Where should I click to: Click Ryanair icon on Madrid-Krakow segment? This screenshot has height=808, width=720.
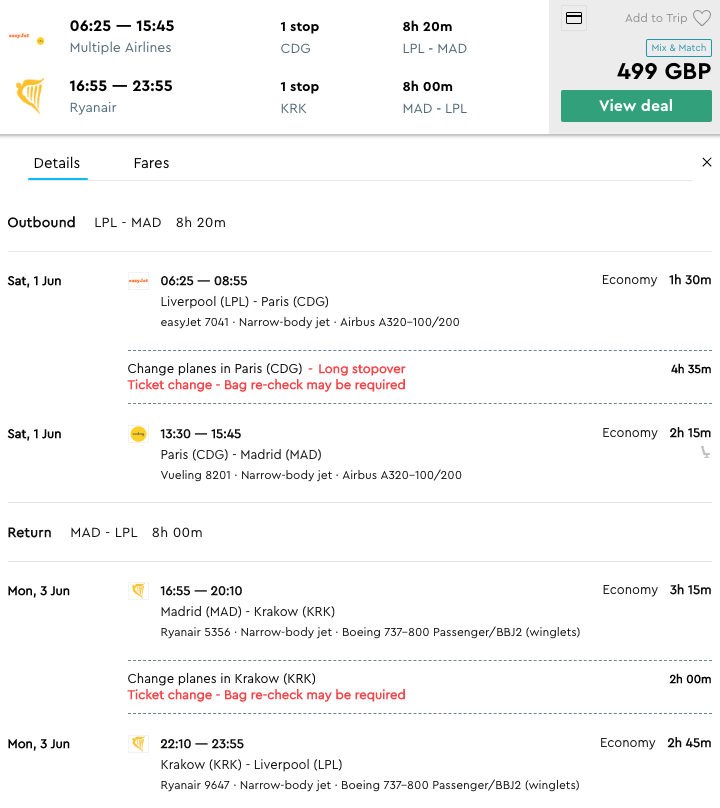pyautogui.click(x=138, y=591)
